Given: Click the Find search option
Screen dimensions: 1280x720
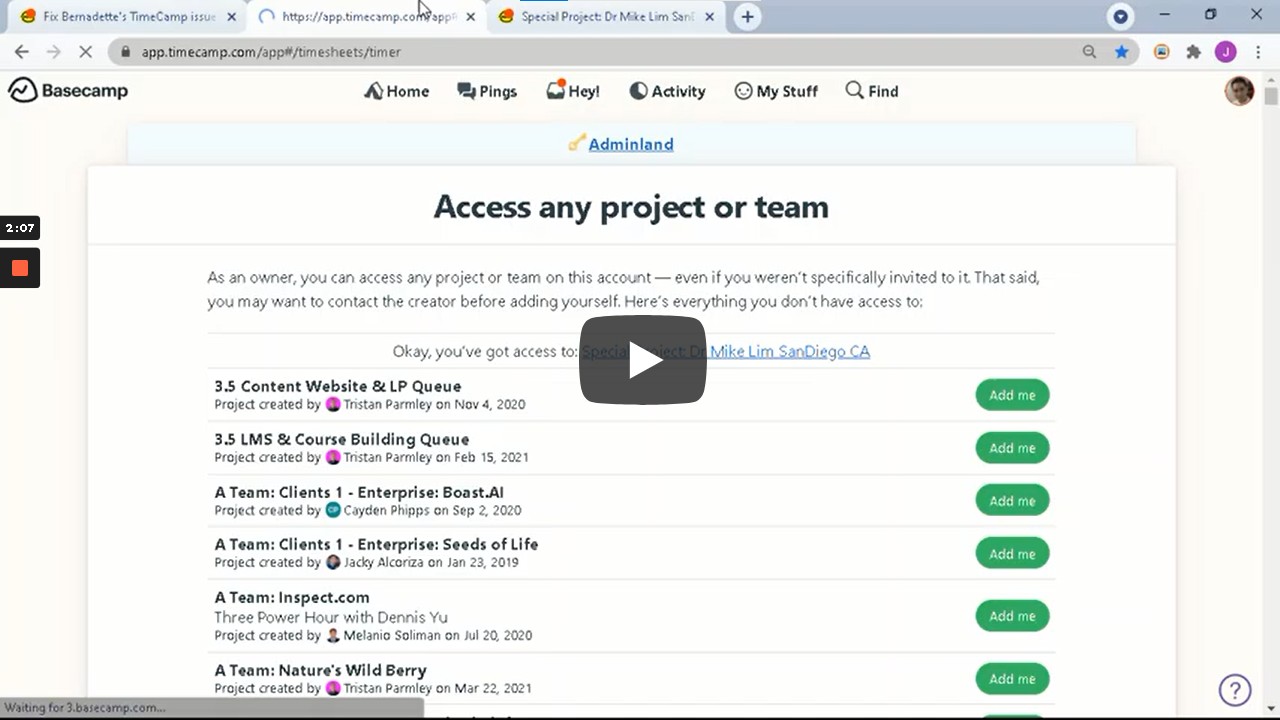Looking at the screenshot, I should click(x=872, y=91).
